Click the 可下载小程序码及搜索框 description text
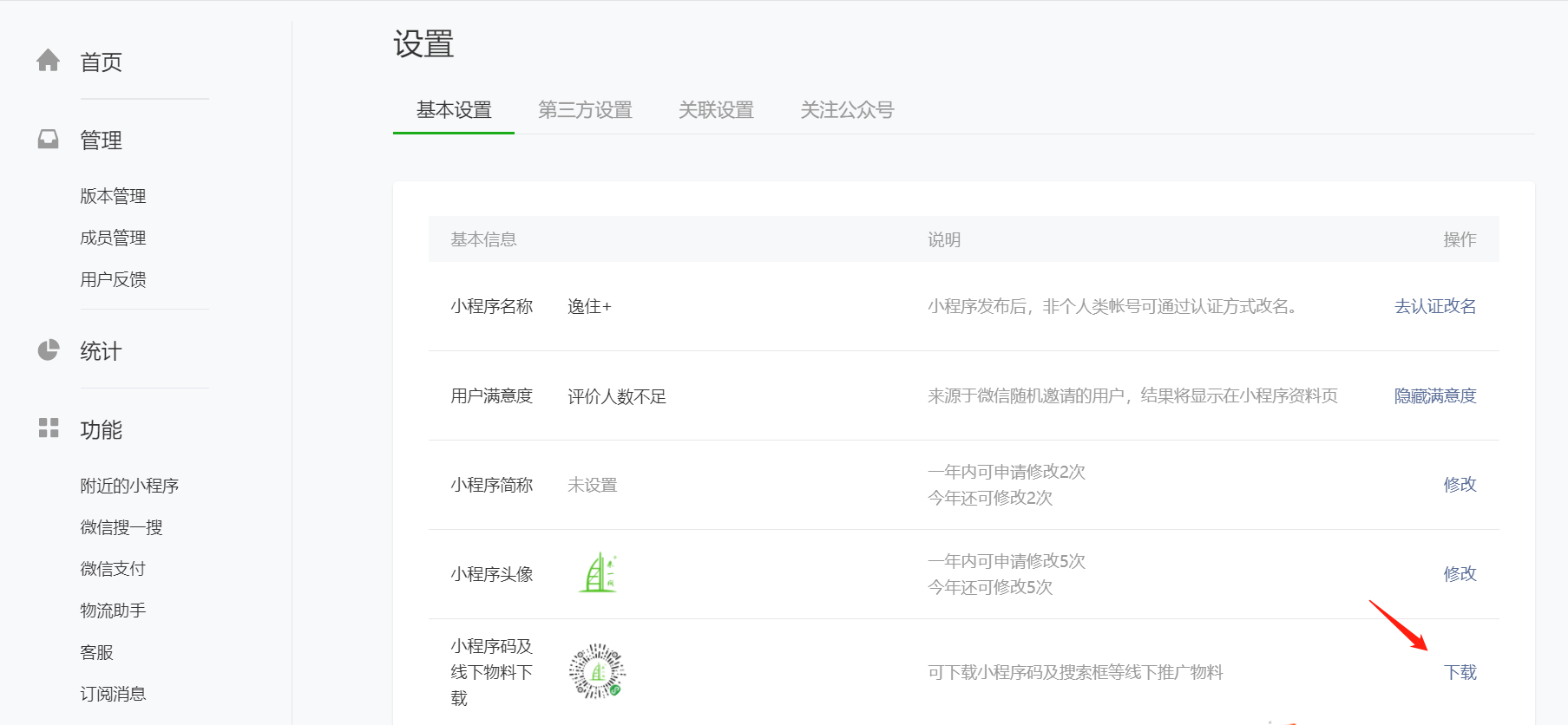The image size is (1568, 725). coord(1075,672)
